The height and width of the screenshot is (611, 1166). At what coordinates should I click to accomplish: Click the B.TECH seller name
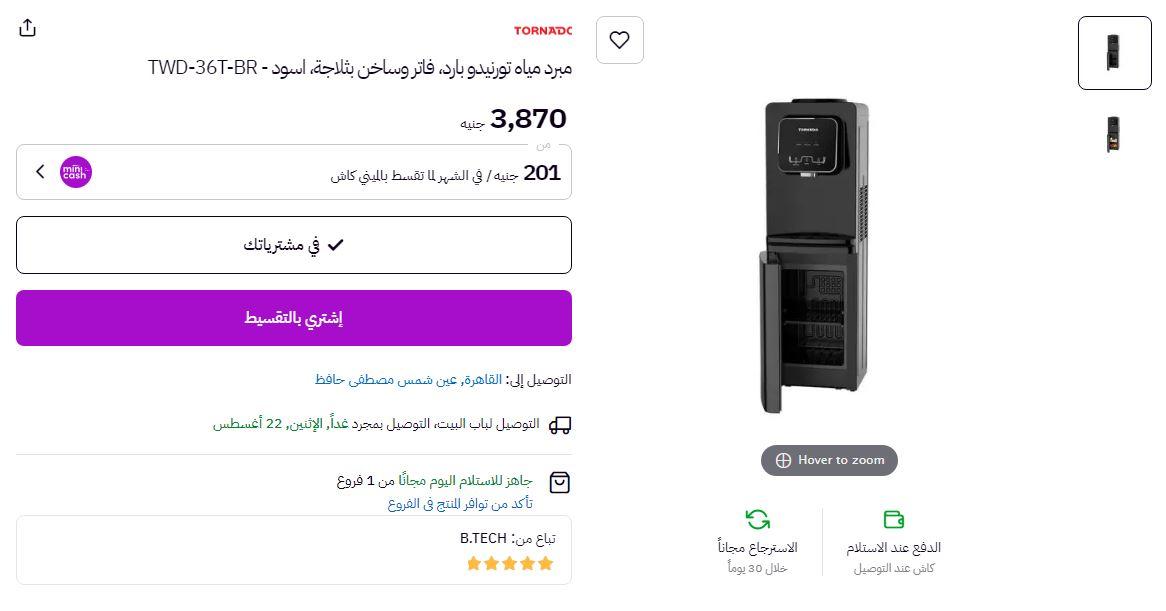483,538
